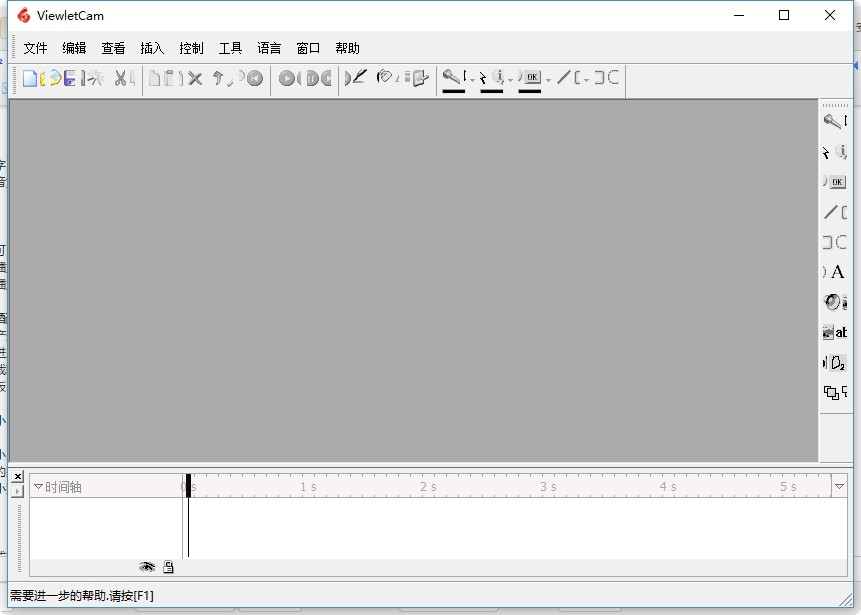Open the 帮助 menu

pyautogui.click(x=347, y=48)
